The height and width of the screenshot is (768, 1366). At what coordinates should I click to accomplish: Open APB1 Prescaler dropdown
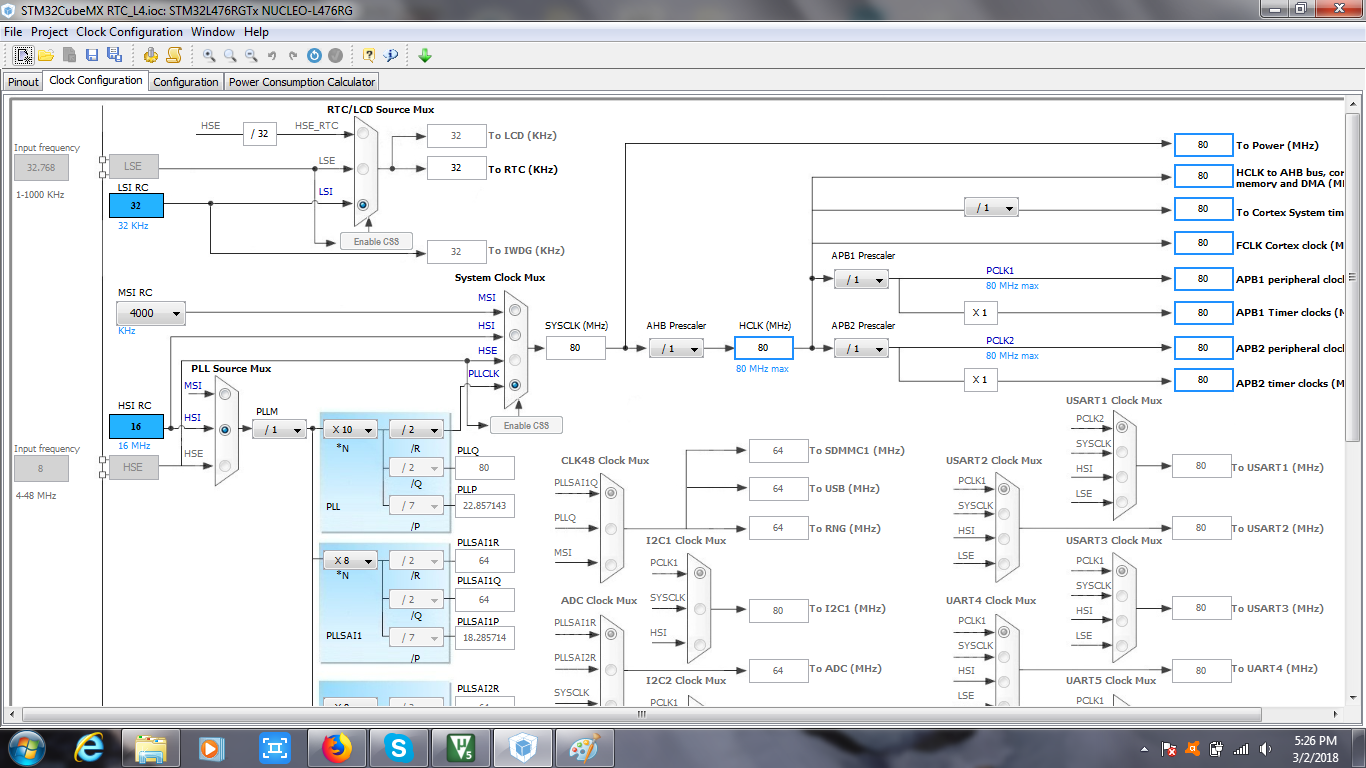click(x=861, y=279)
